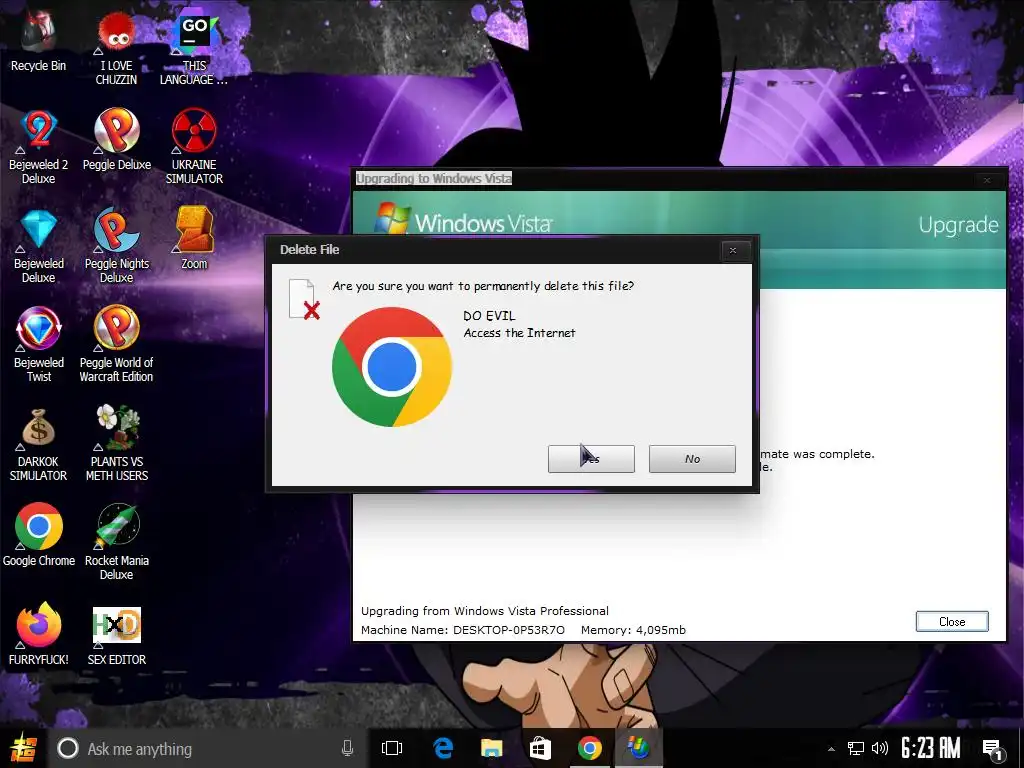Click Close in the Windows Vista upgrade window
Image resolution: width=1024 pixels, height=768 pixels.
point(952,622)
